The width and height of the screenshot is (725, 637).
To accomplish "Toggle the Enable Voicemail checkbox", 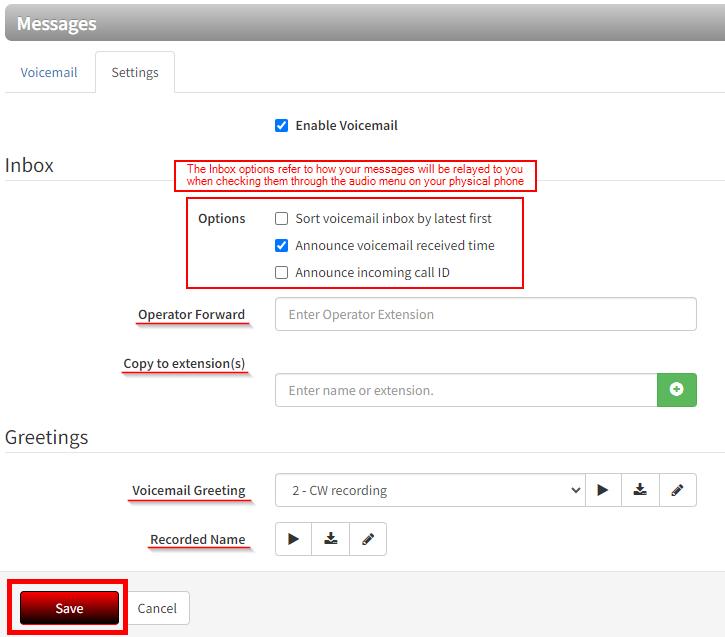I will pos(282,125).
